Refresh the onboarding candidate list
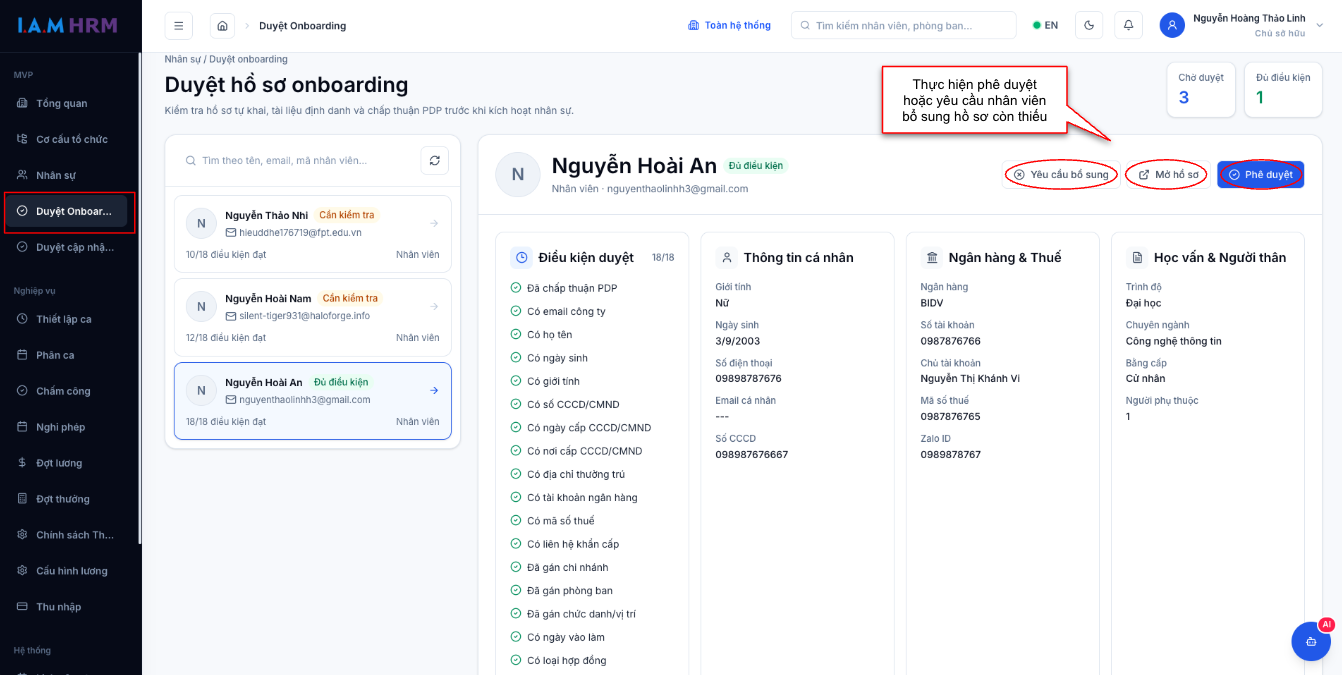Screen dimensions: 1342x675 (x=434, y=160)
